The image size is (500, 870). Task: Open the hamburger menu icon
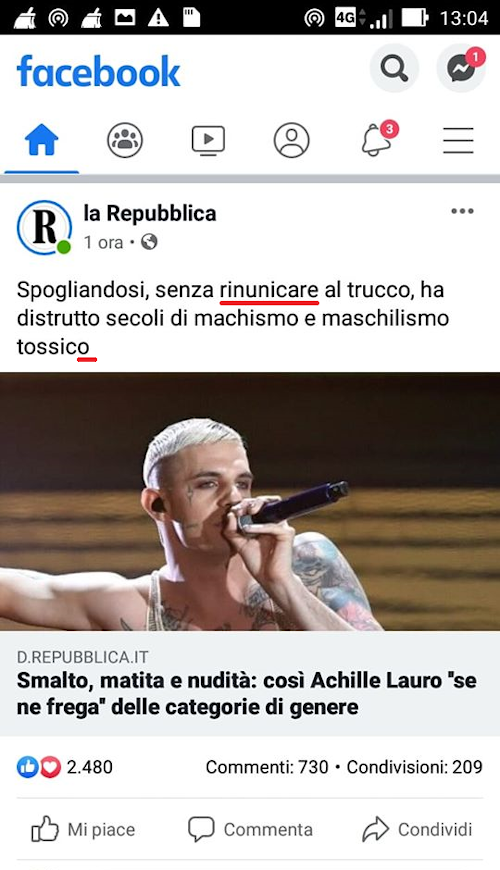click(x=458, y=140)
